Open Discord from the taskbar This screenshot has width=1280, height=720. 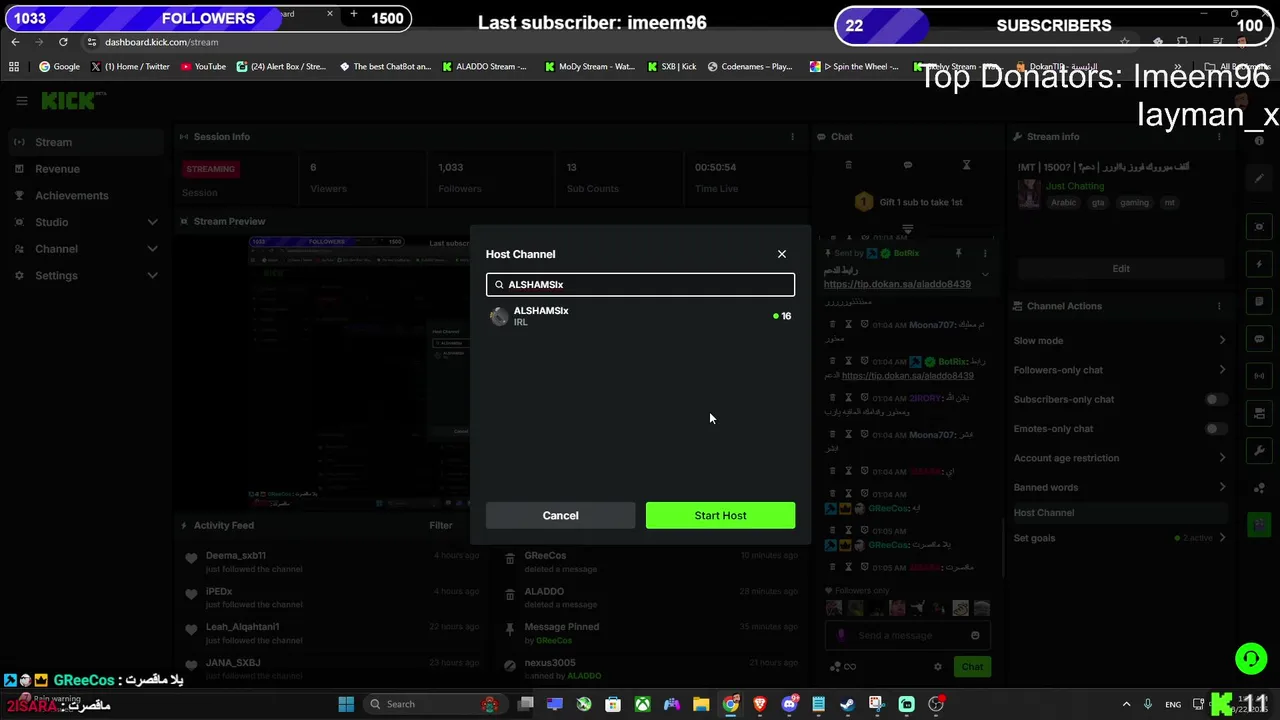(789, 704)
